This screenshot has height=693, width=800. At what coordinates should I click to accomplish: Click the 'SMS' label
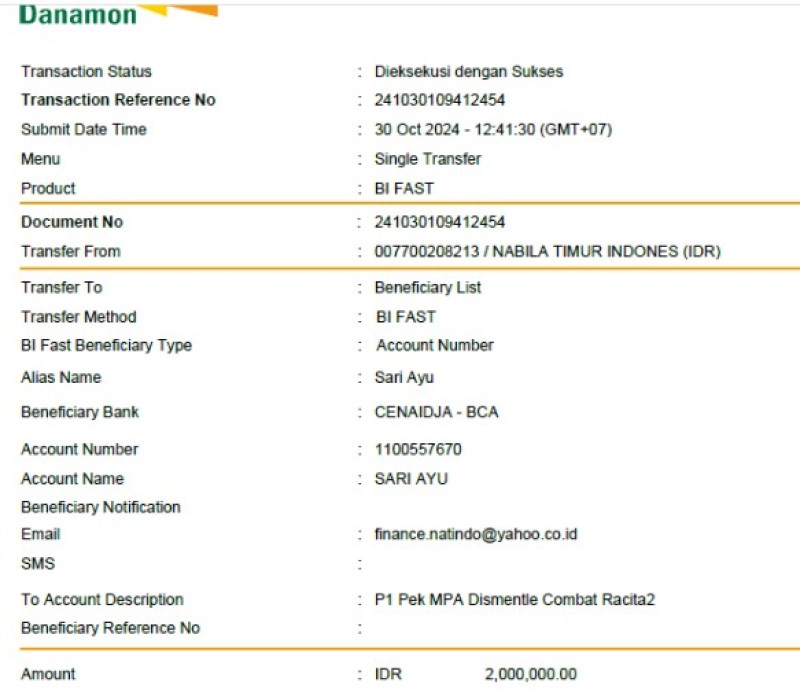pos(38,564)
